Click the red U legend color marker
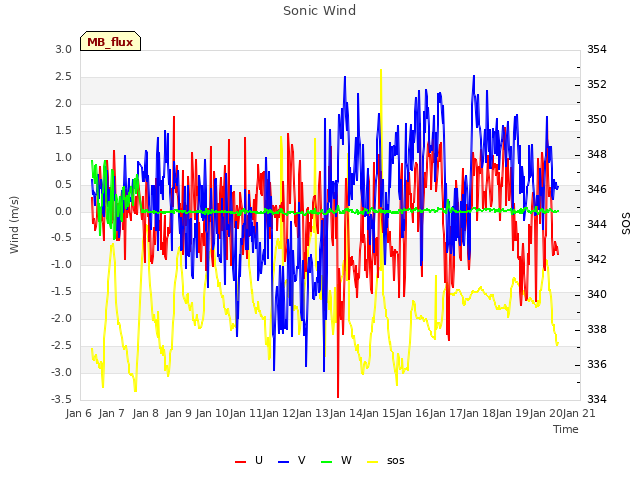This screenshot has width=640, height=480. 240,462
